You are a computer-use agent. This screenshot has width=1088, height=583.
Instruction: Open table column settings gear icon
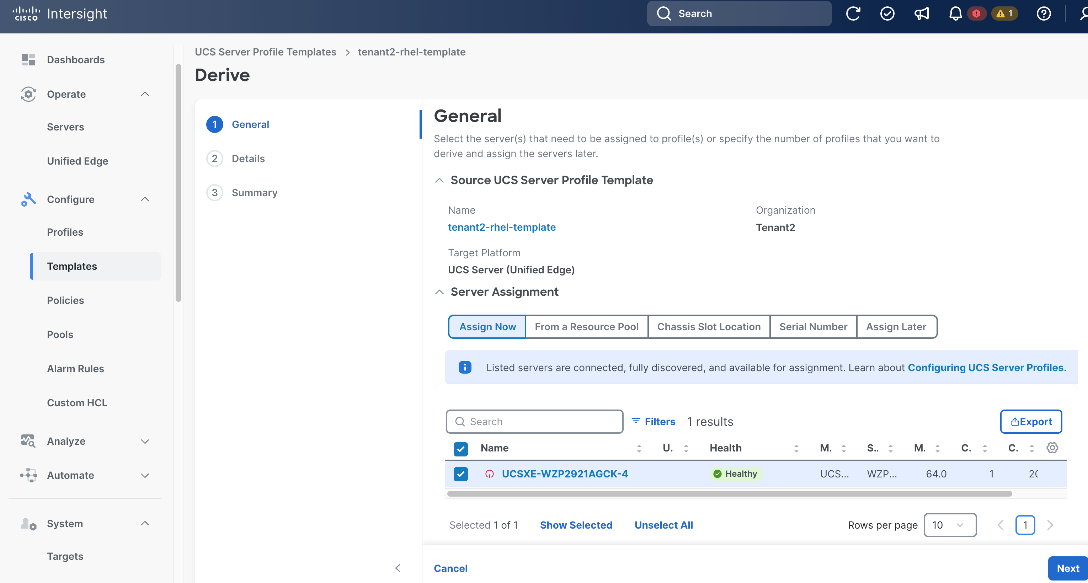click(1052, 448)
